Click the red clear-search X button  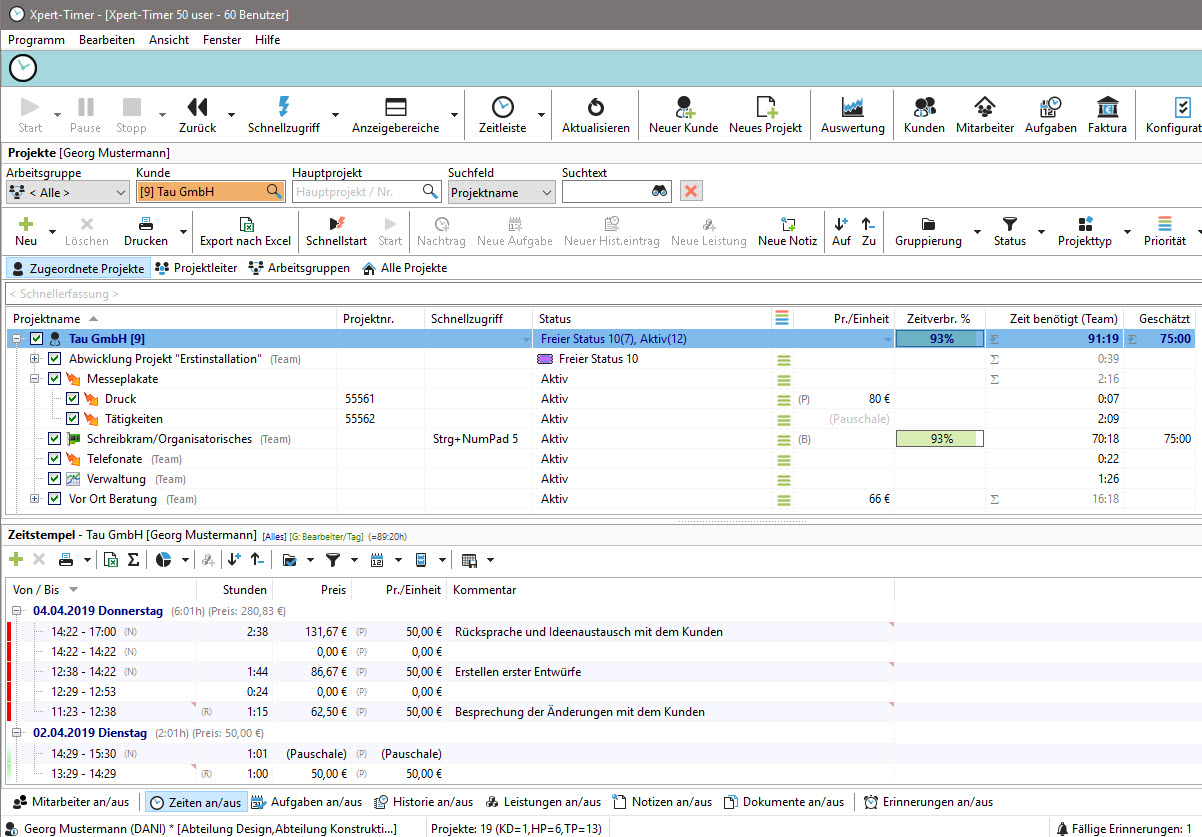tap(690, 191)
